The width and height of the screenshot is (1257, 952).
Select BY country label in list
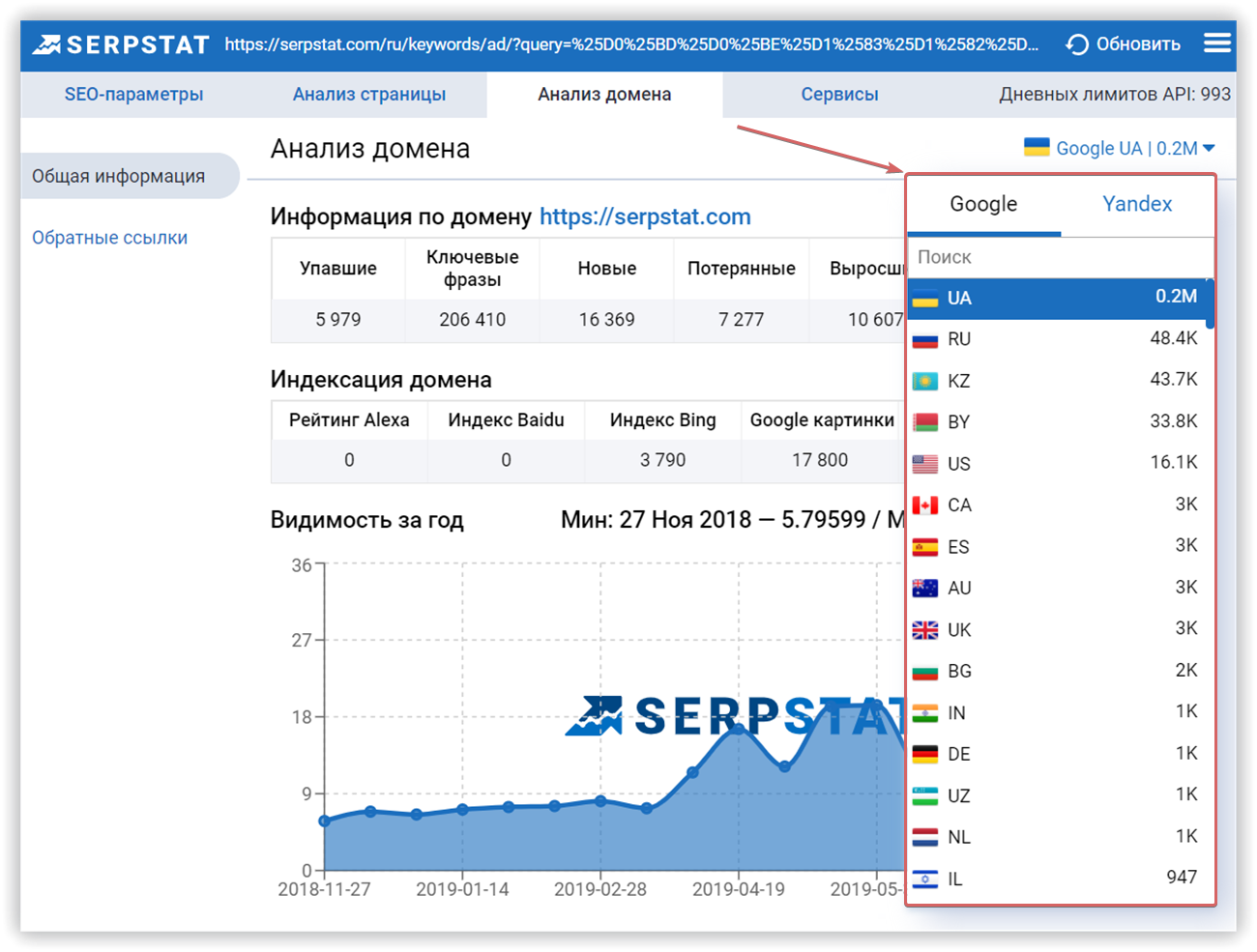[959, 422]
